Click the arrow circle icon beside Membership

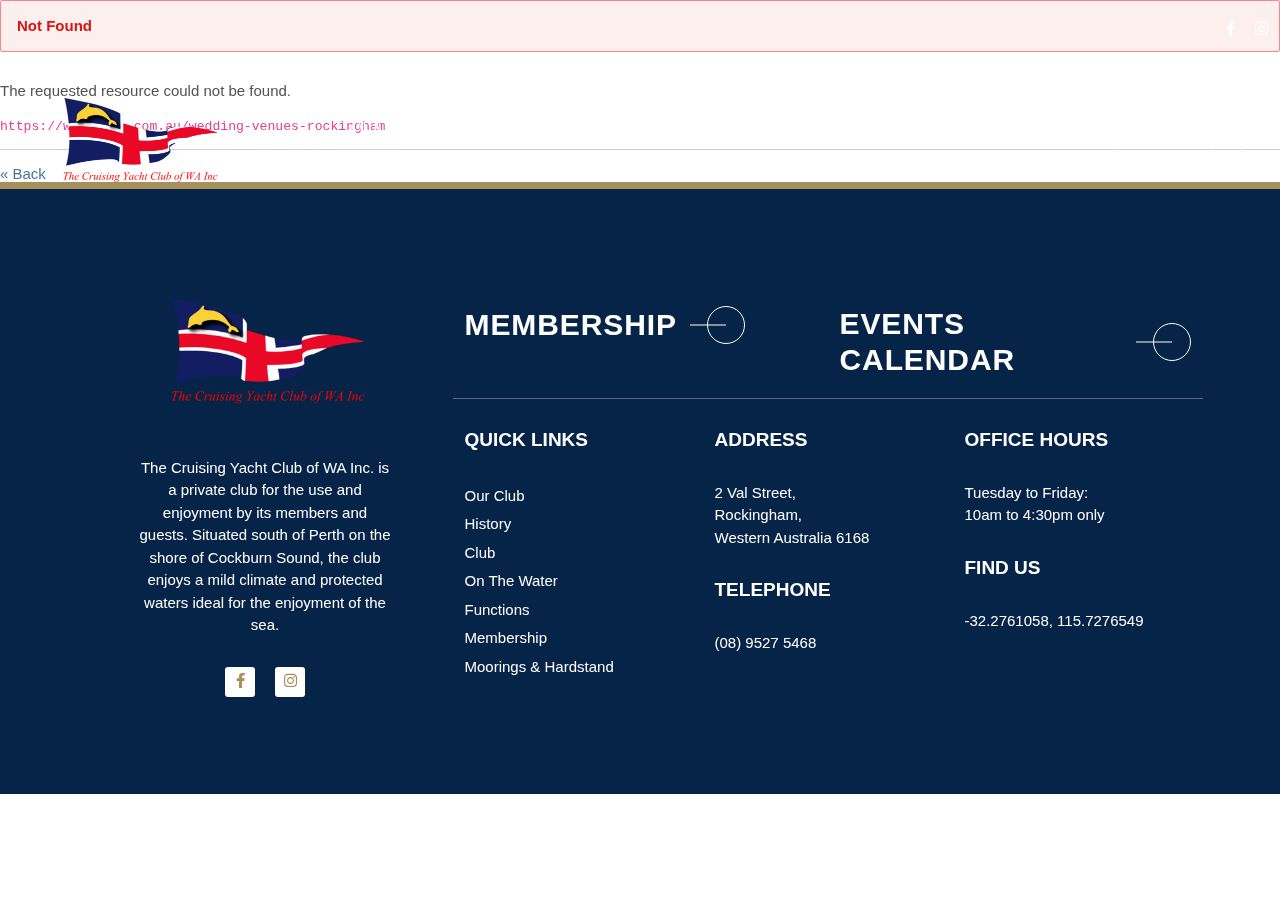click(x=718, y=325)
